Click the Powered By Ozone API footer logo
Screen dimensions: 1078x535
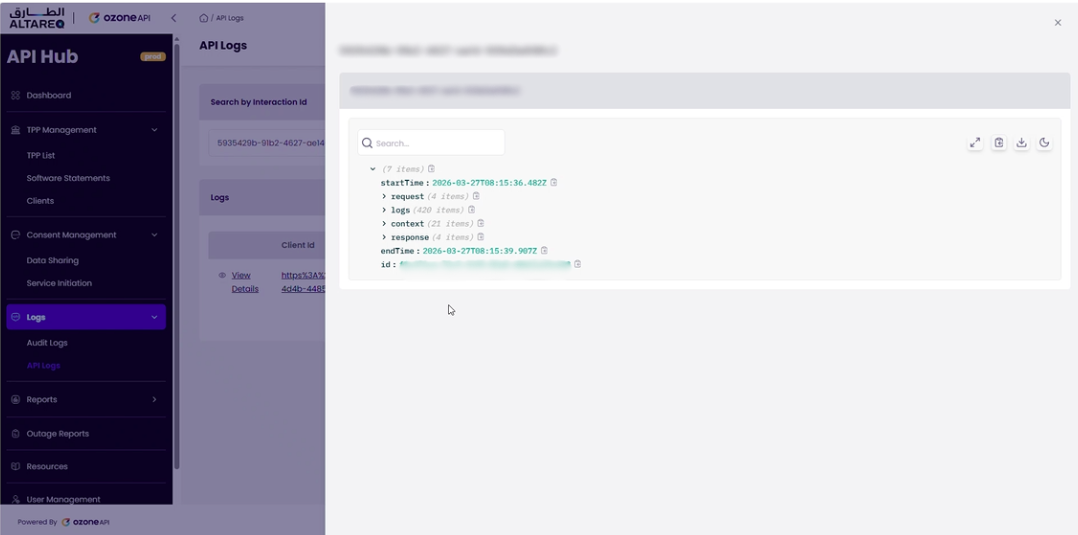(86, 522)
